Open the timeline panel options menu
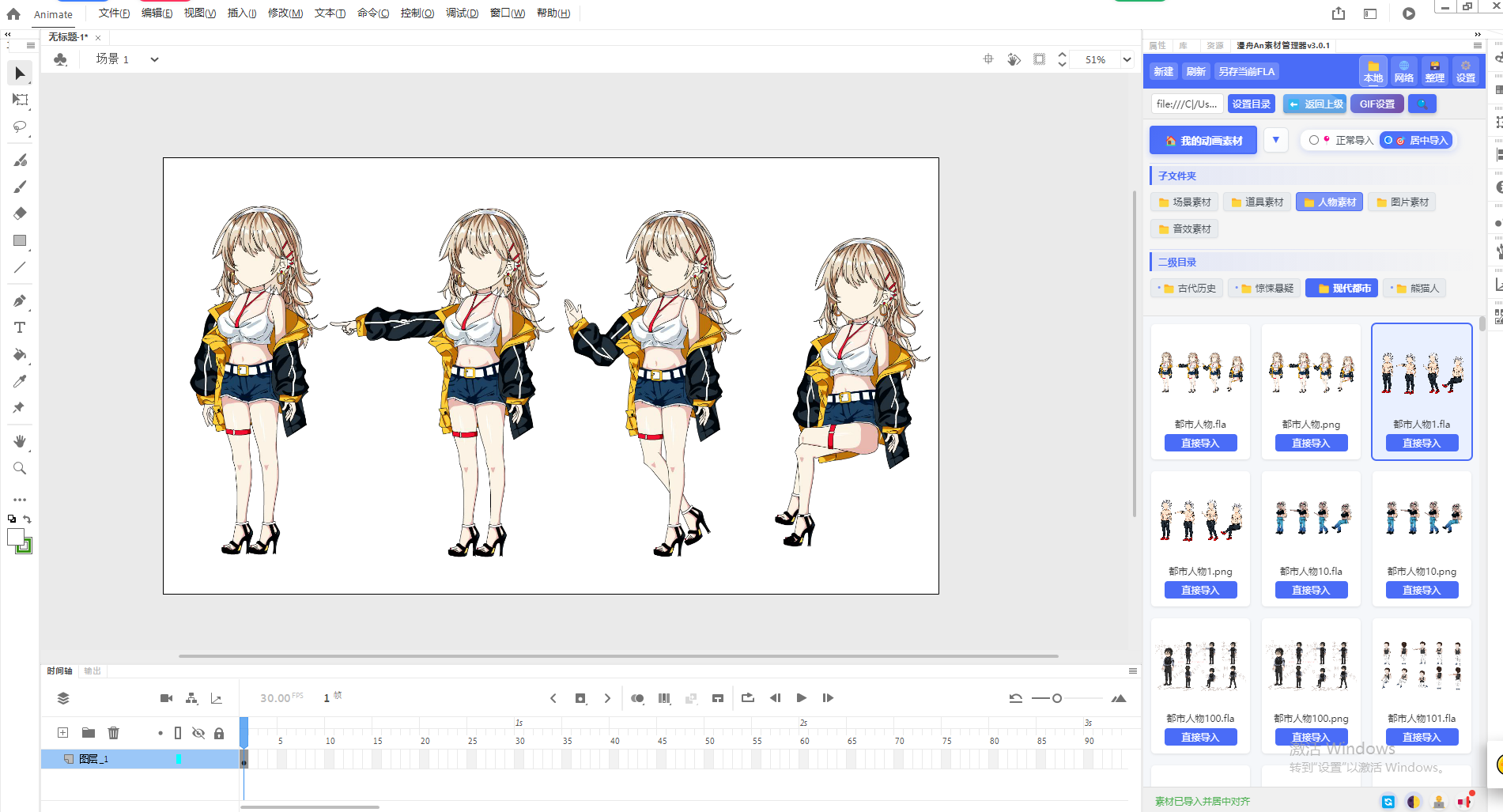 [x=1133, y=671]
